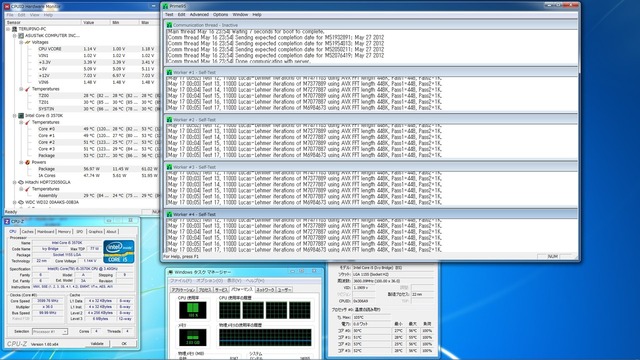Click the CPU-Z title bar icon
Viewport: 640px width, 360px height.
[7, 221]
